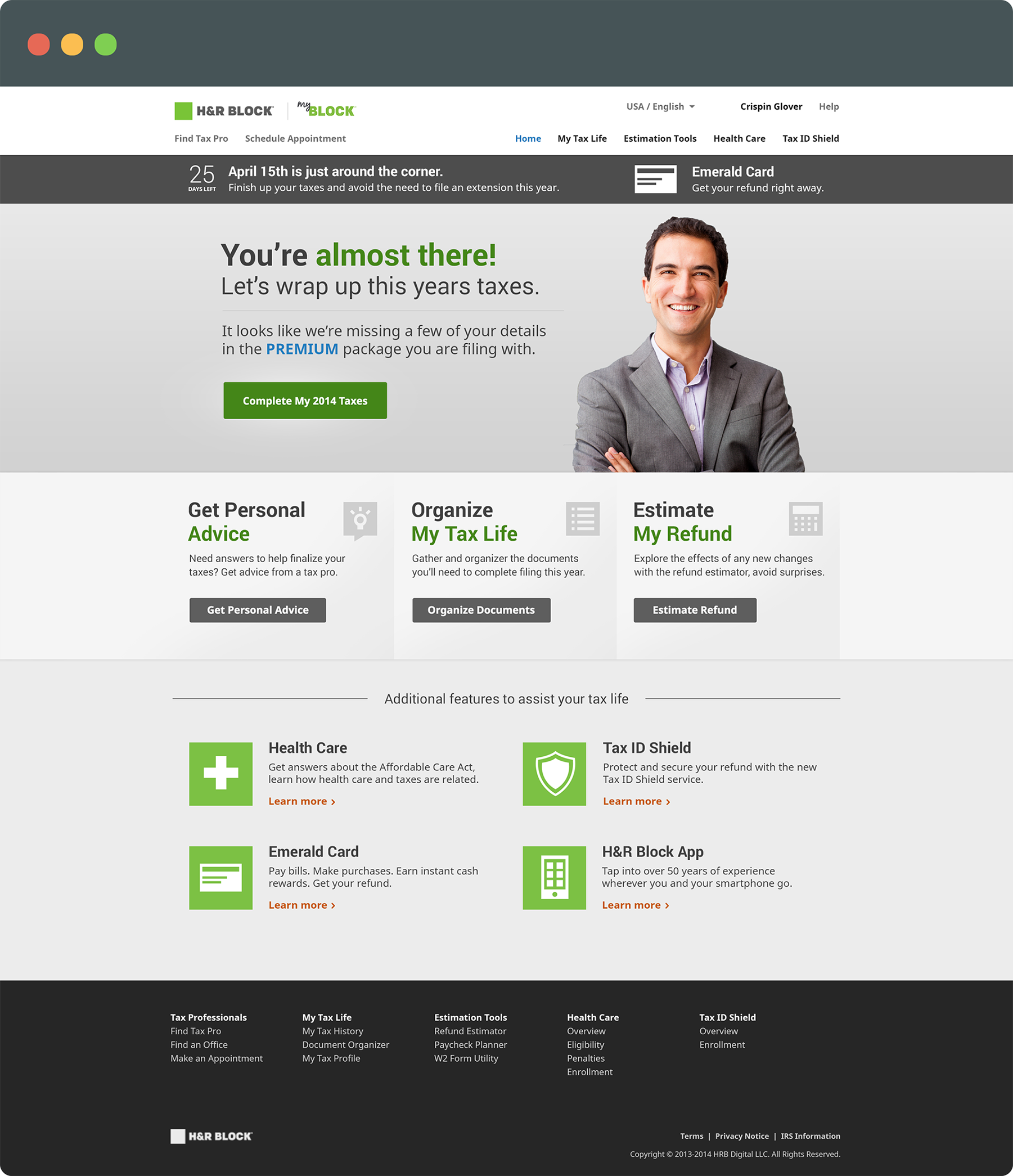
Task: Open the My Tax Life navigation tab
Action: [582, 138]
